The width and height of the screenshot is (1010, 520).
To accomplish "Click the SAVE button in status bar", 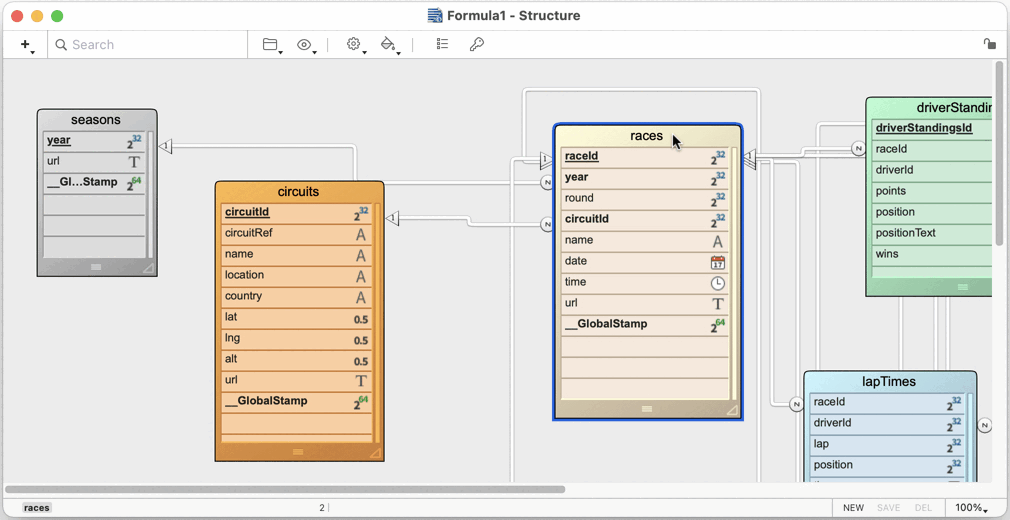I will [x=888, y=508].
